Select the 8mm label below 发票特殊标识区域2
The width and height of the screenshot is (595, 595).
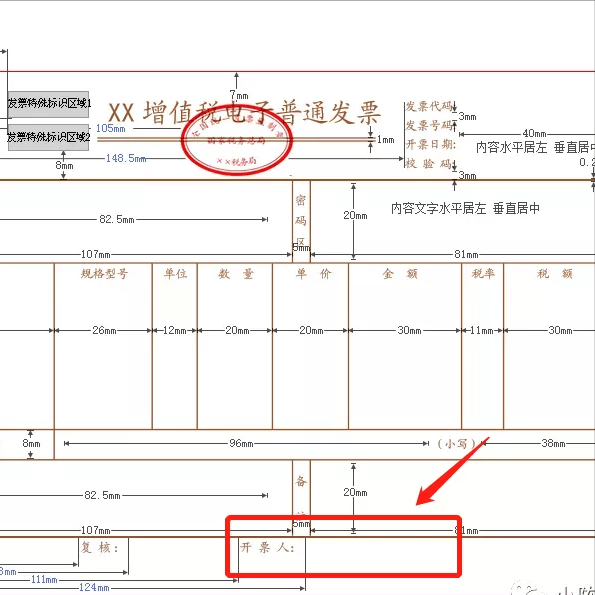click(64, 165)
